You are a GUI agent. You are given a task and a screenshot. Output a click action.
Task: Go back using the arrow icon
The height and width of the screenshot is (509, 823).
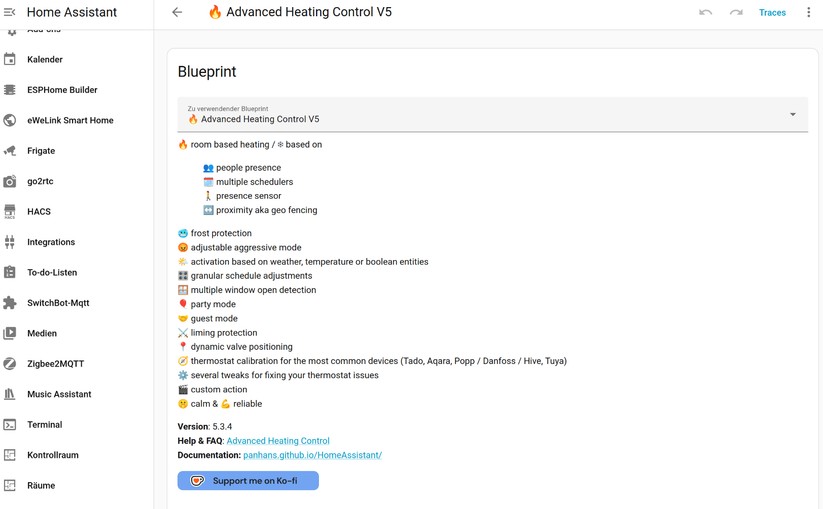tap(177, 12)
